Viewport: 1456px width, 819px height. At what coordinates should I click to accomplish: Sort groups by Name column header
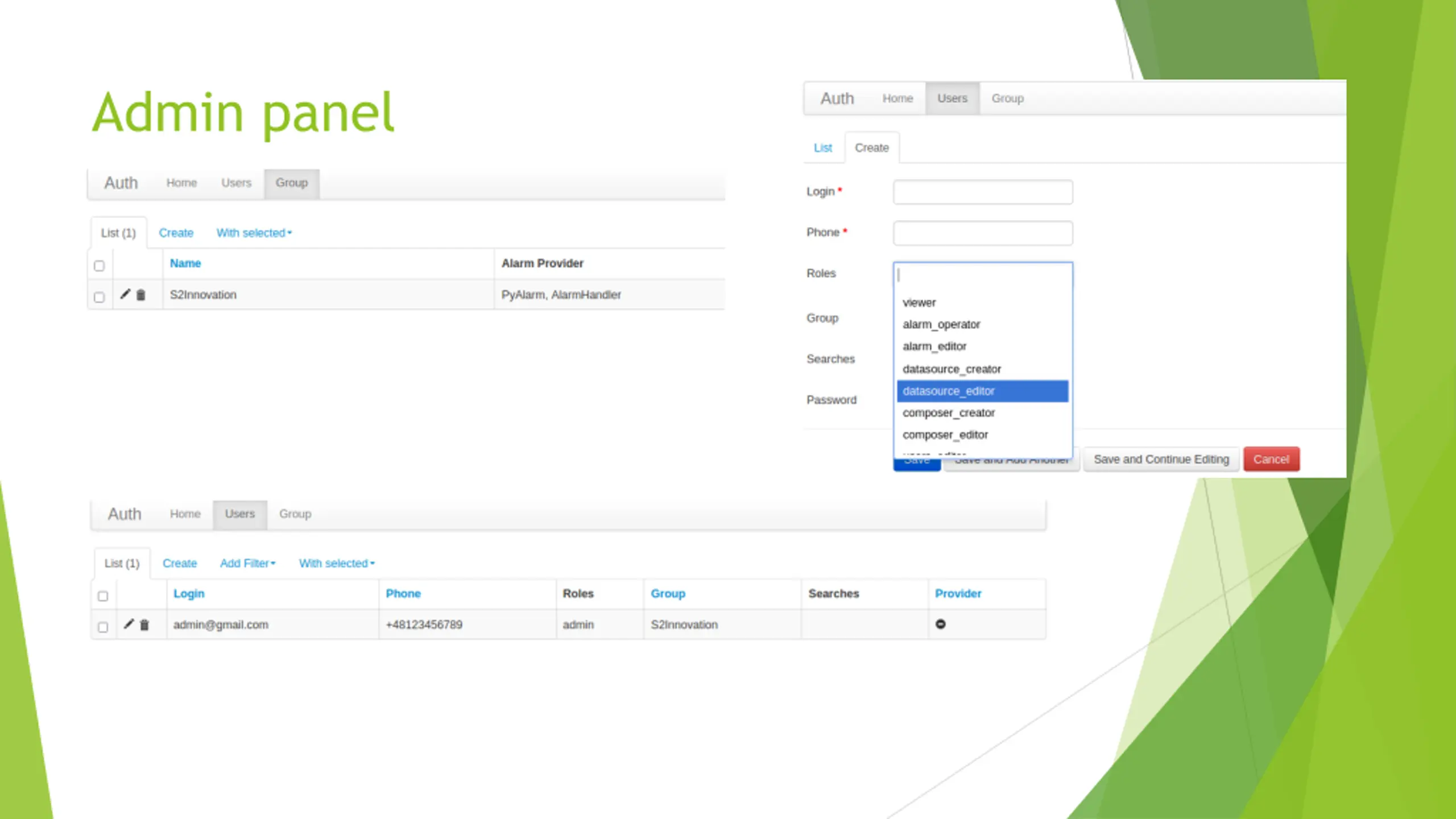(x=185, y=263)
